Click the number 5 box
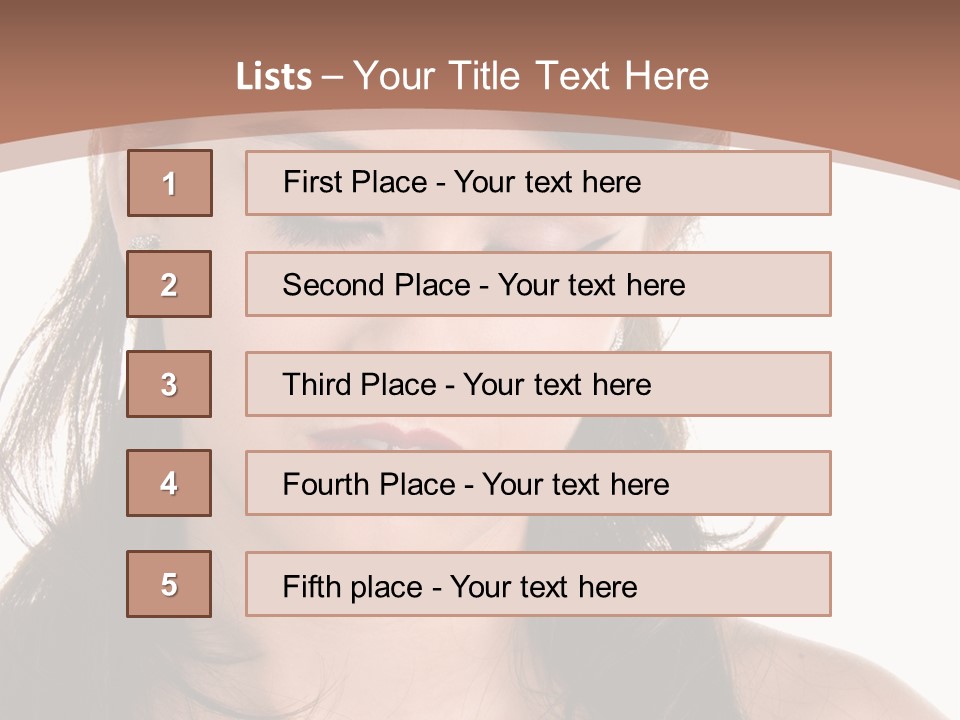The image size is (960, 720). [x=169, y=584]
